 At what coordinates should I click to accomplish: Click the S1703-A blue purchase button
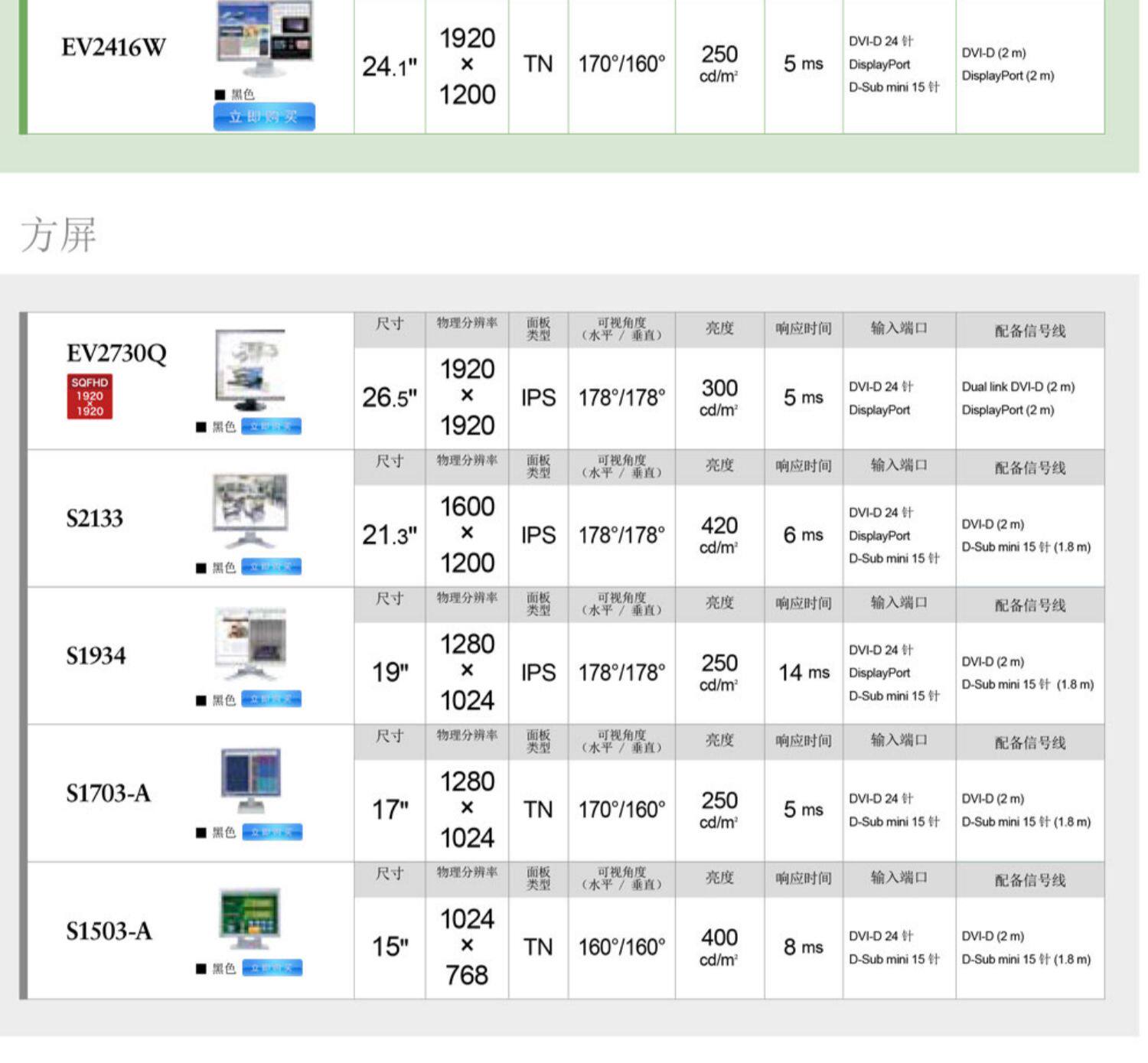[272, 832]
